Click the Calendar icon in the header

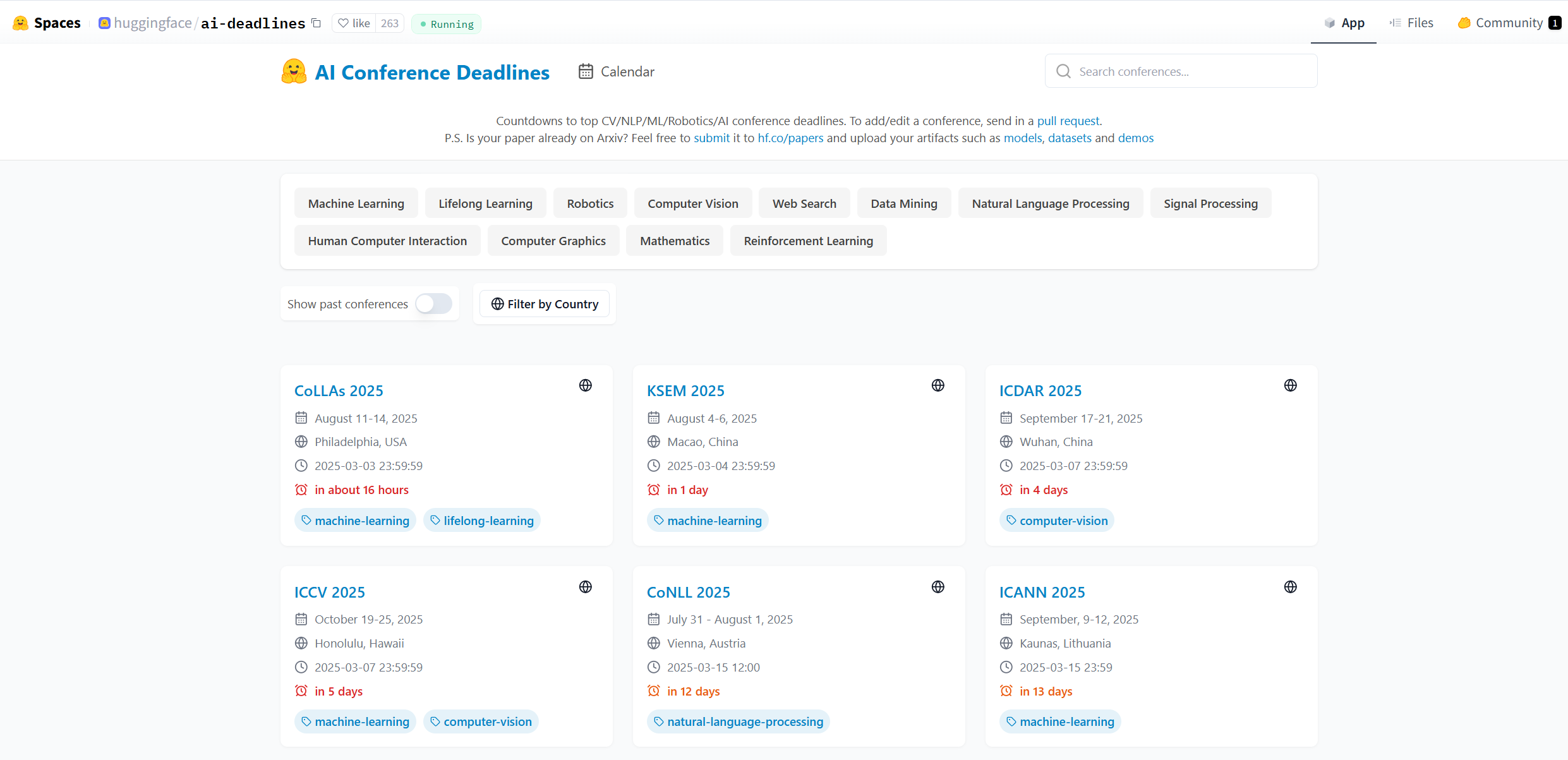point(586,71)
